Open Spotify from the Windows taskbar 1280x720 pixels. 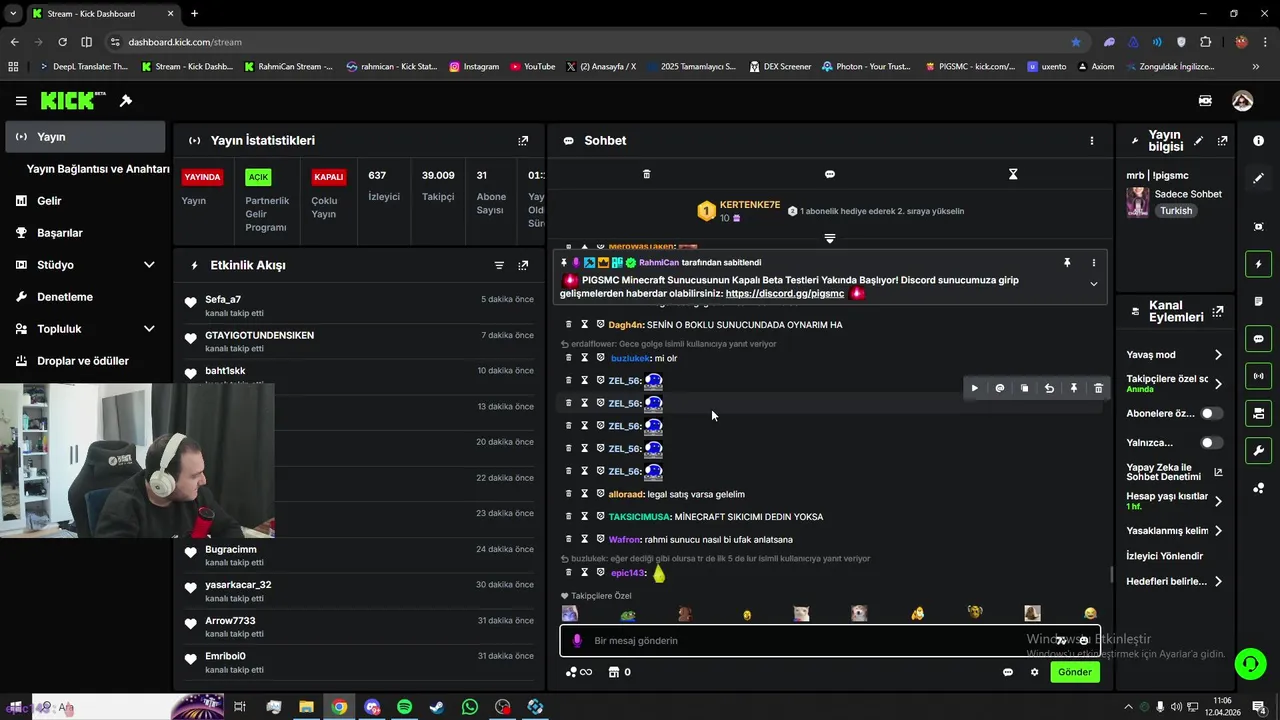[404, 707]
